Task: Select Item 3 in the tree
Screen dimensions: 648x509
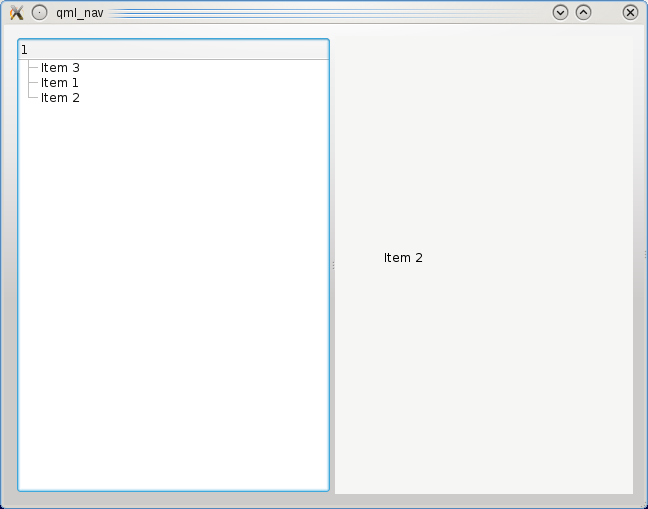Action: [x=60, y=67]
